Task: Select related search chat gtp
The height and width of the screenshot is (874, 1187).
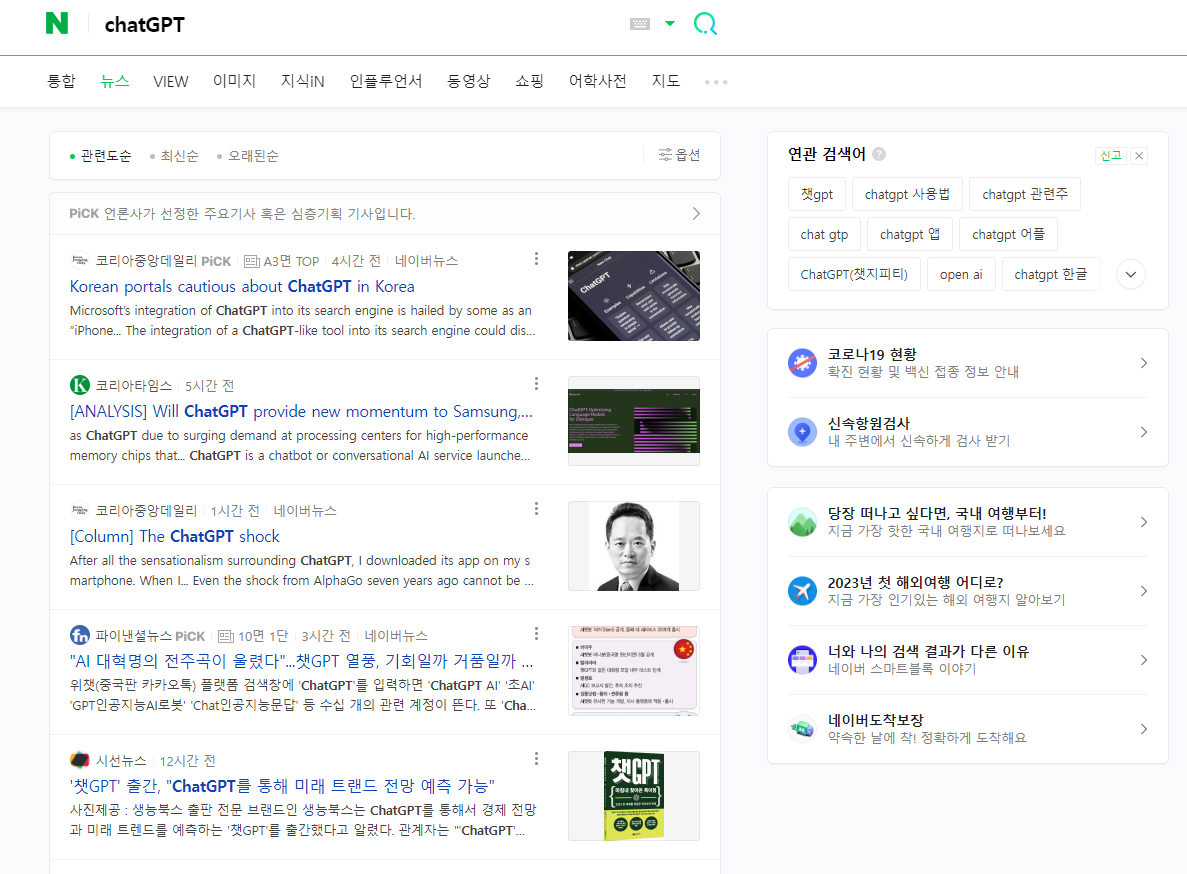Action: pyautogui.click(x=824, y=234)
